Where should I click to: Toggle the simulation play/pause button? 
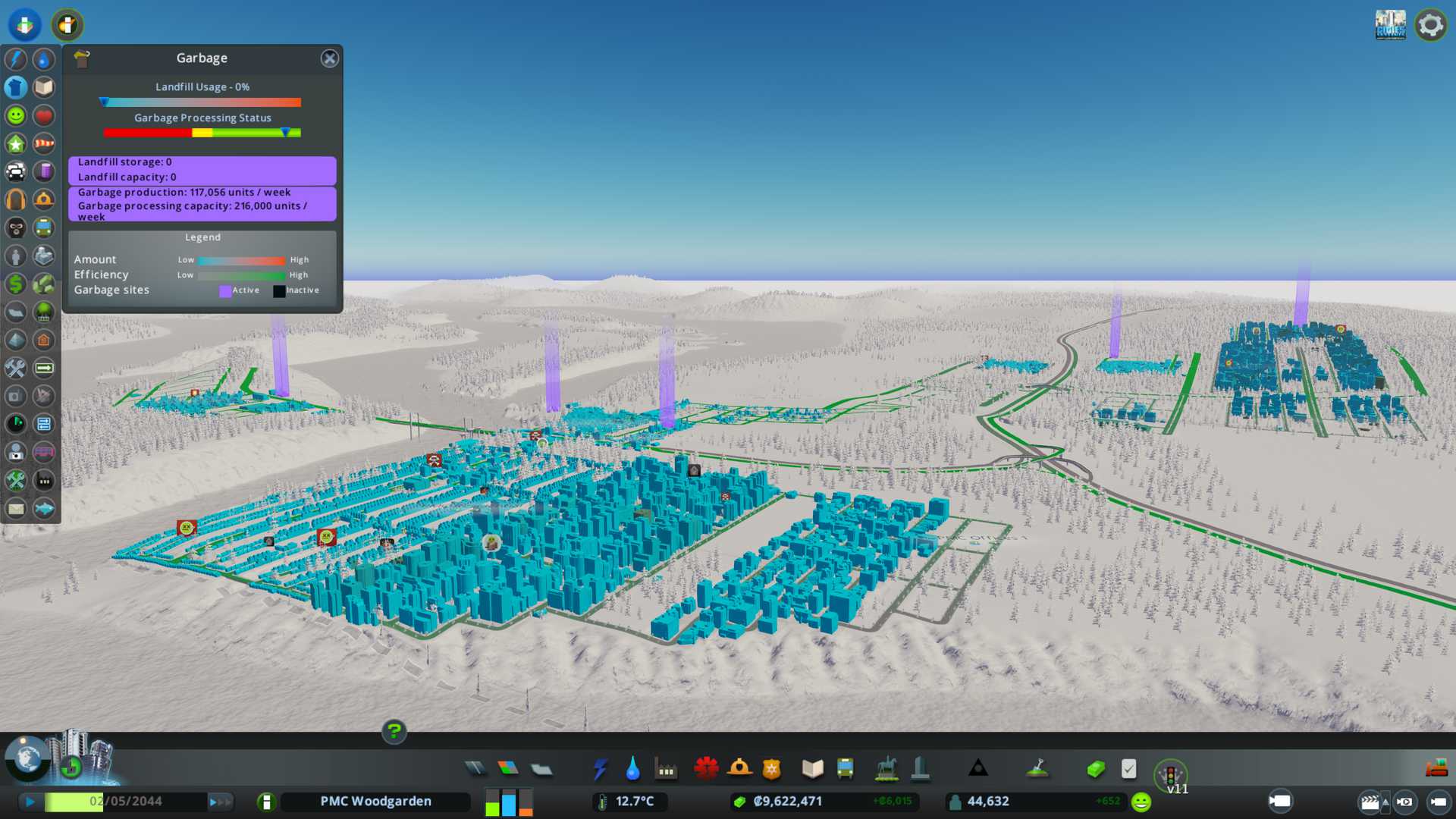pos(30,802)
